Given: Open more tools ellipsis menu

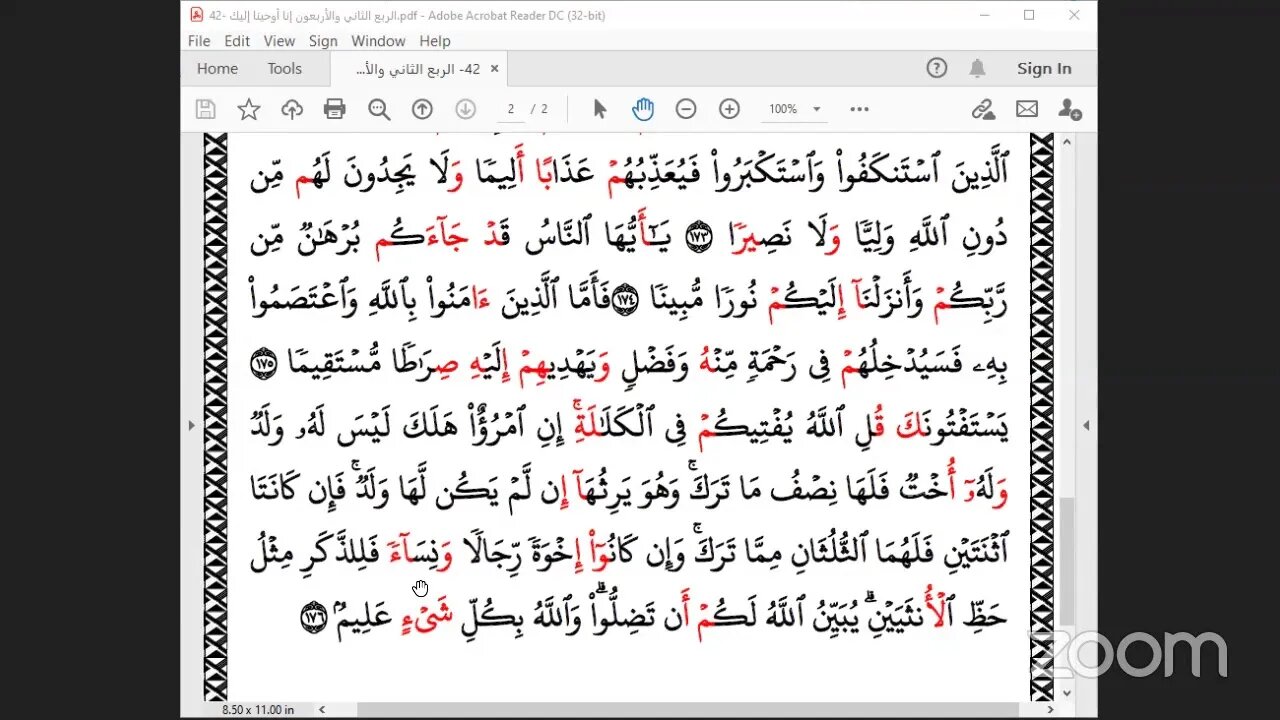Looking at the screenshot, I should [x=859, y=109].
